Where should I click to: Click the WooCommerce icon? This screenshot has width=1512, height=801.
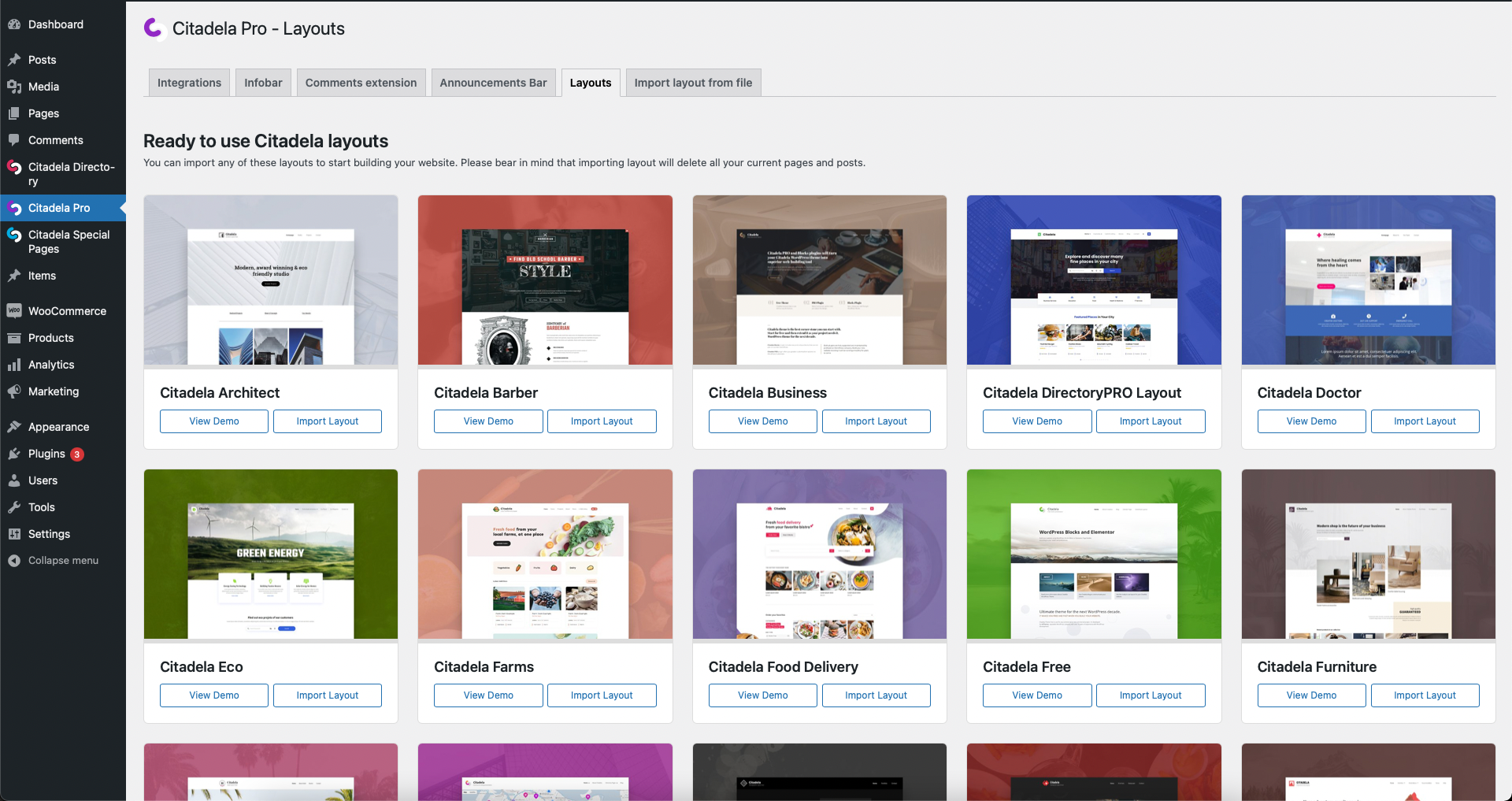click(x=14, y=311)
